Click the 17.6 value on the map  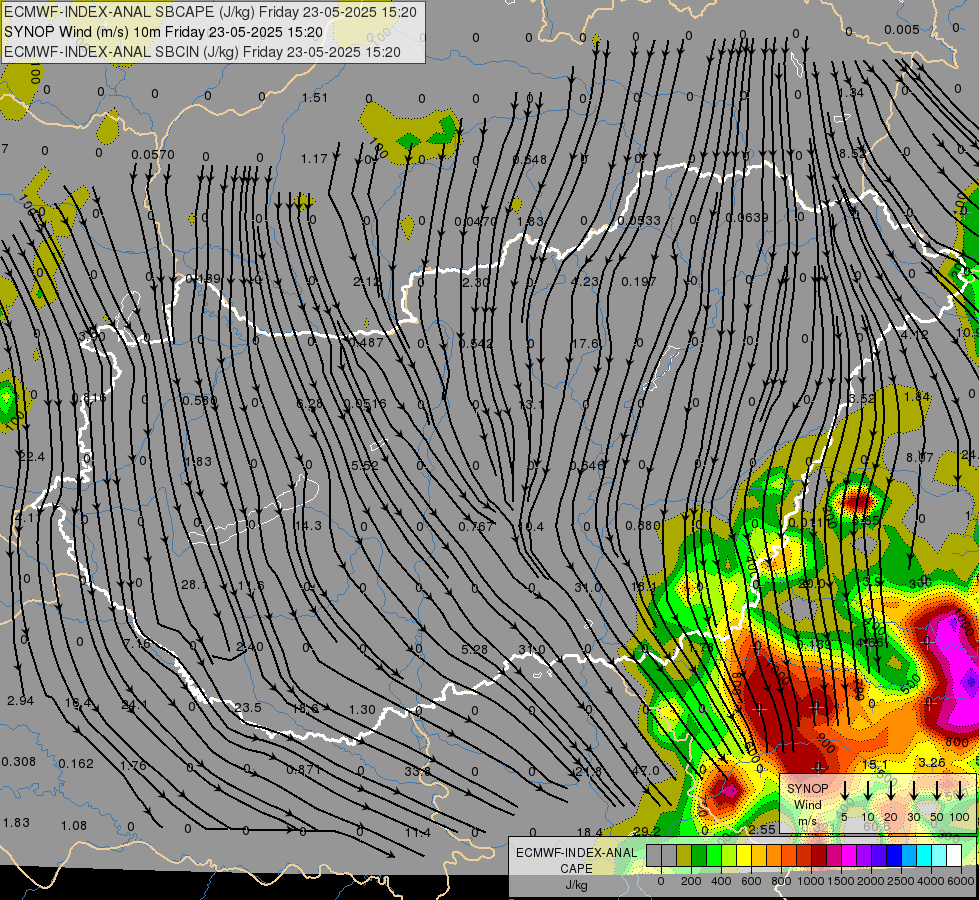pos(585,344)
